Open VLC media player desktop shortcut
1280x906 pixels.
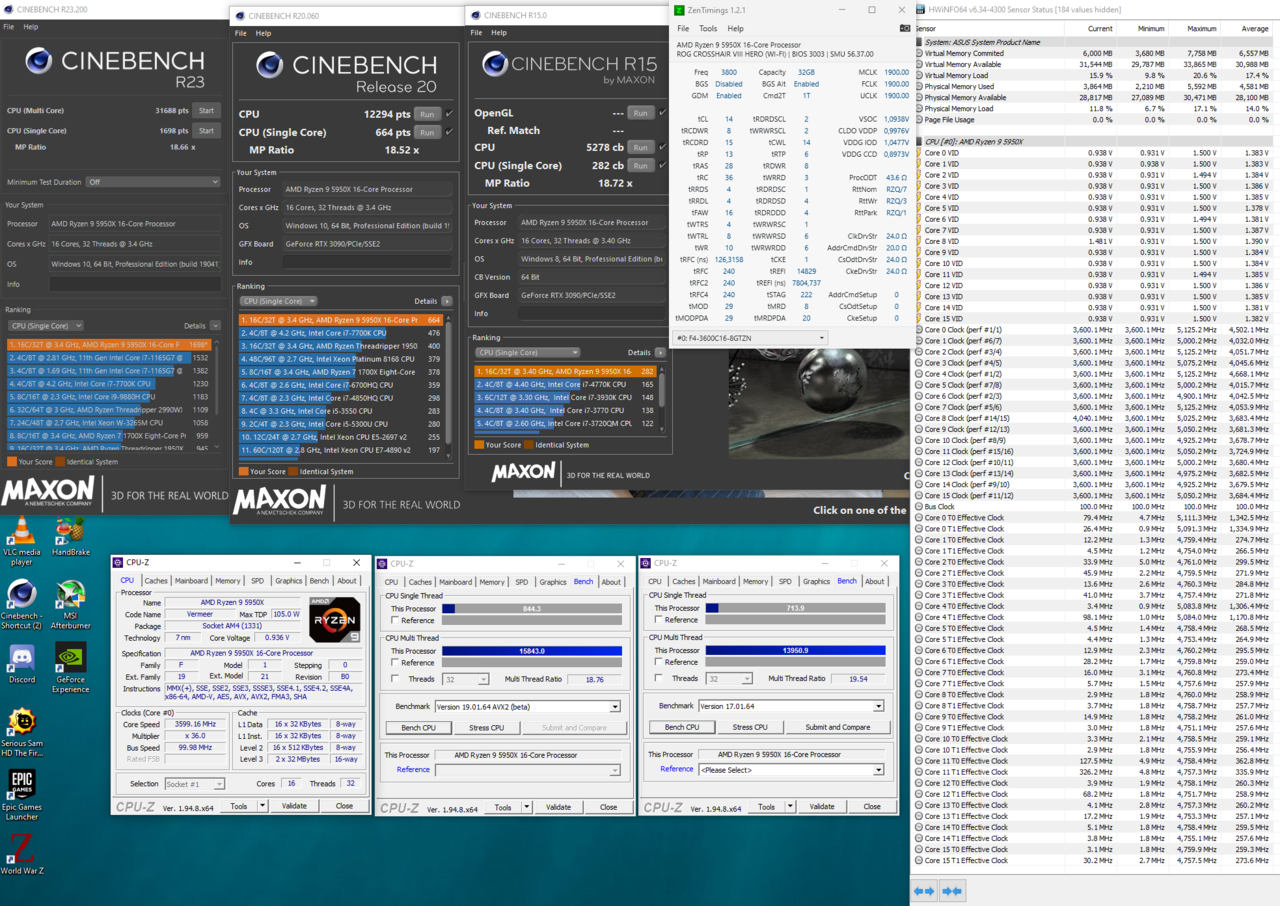[21, 541]
